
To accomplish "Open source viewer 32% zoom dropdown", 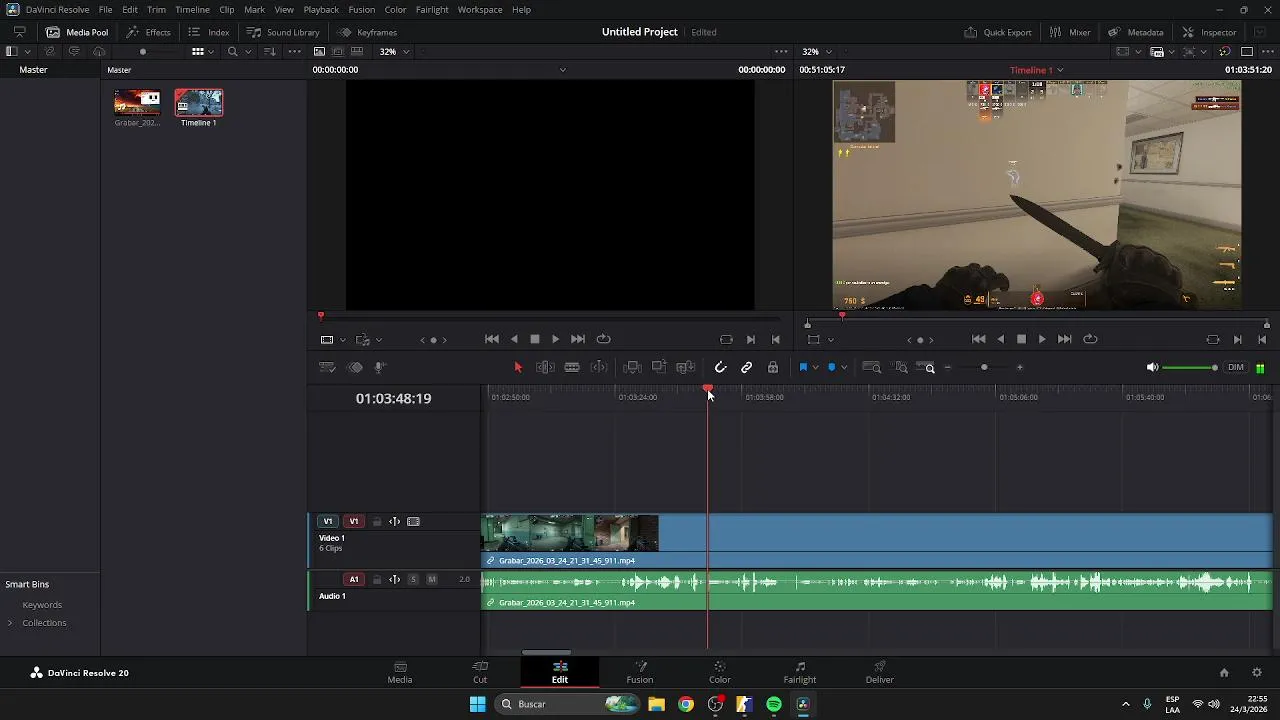I will coord(406,51).
